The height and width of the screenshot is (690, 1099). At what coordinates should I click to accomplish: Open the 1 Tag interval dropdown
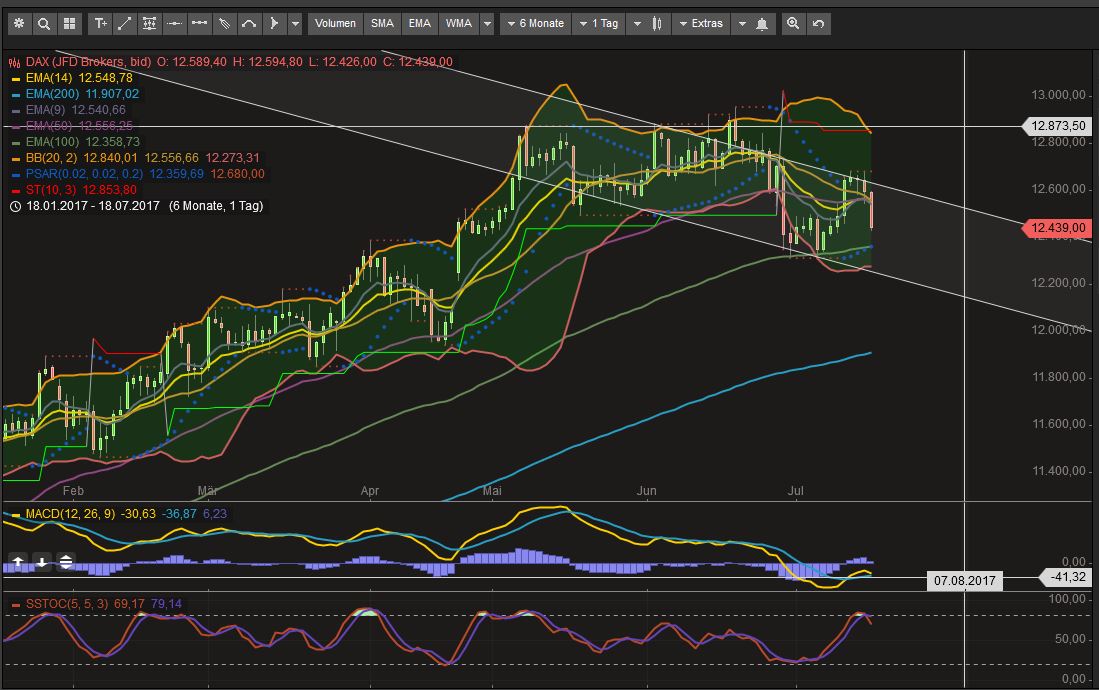point(599,23)
